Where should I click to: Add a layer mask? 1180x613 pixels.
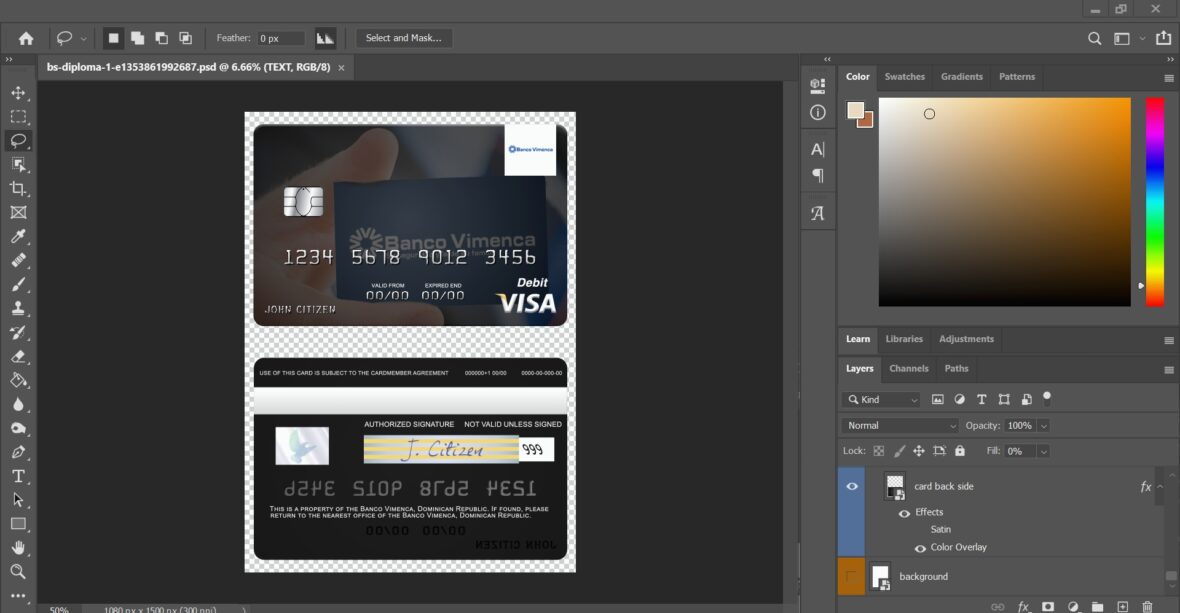(x=1048, y=606)
